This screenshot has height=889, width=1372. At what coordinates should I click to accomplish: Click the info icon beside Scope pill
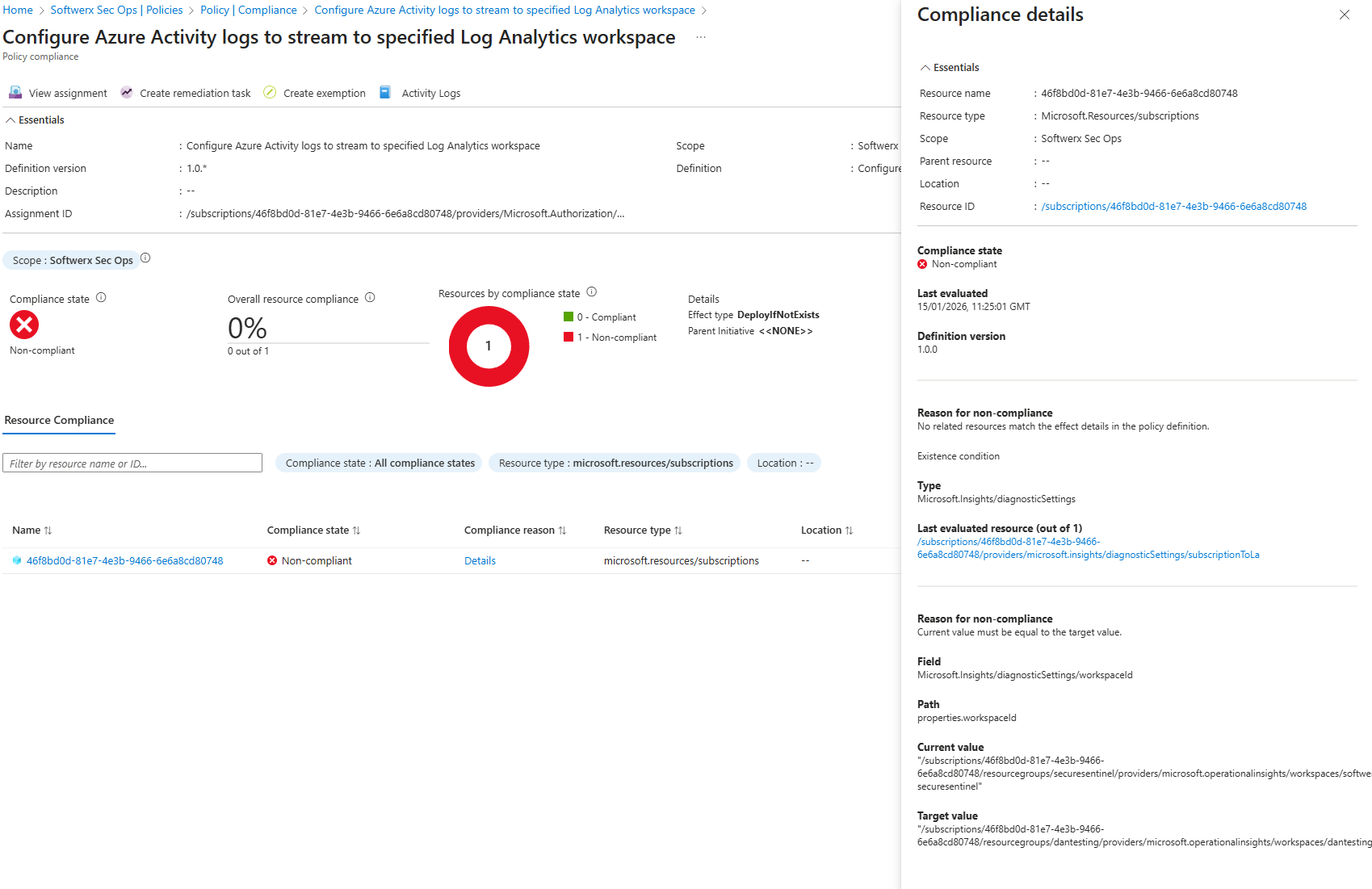click(x=145, y=258)
